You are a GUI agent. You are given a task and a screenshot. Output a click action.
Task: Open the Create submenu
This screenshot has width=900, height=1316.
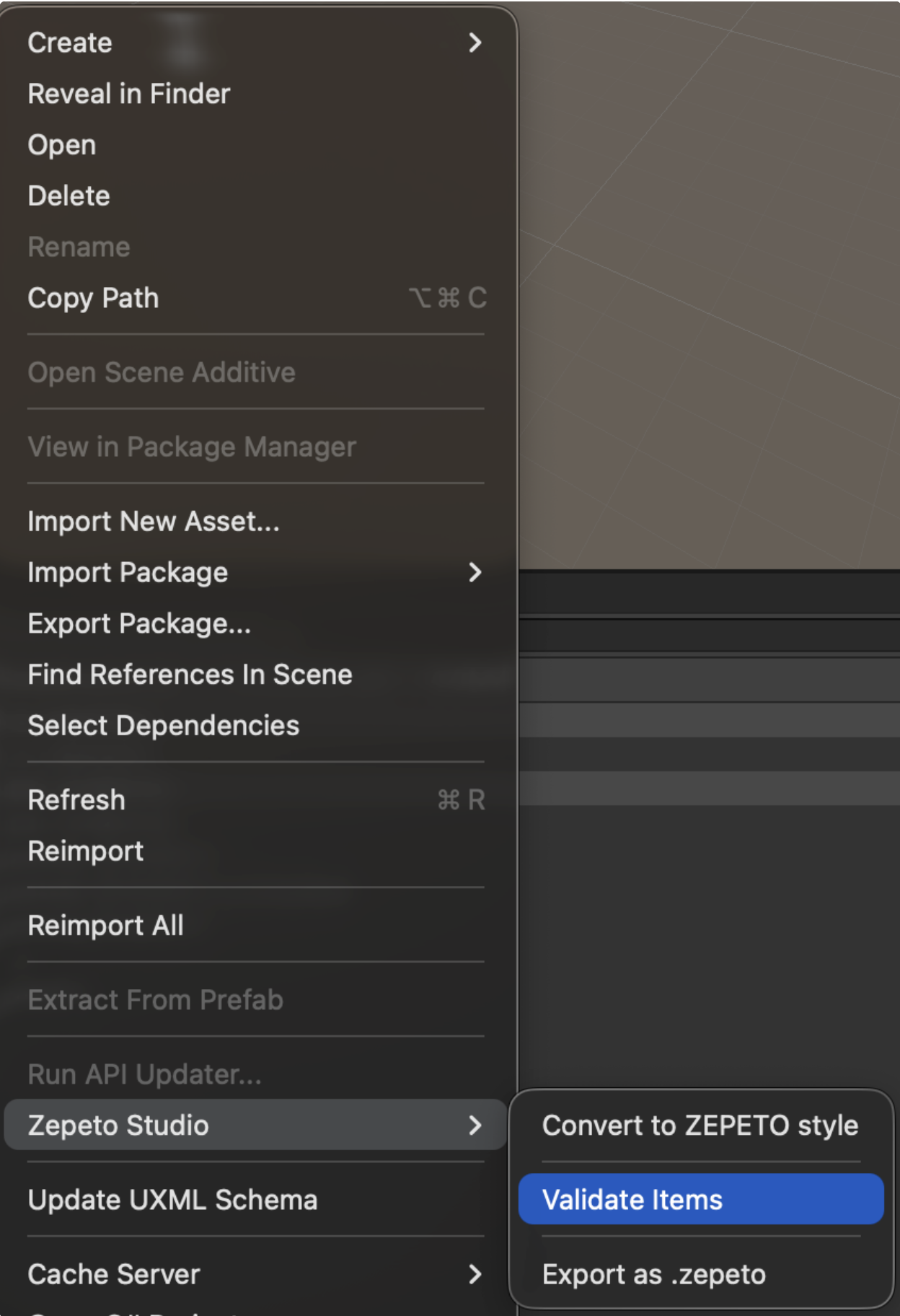[255, 43]
